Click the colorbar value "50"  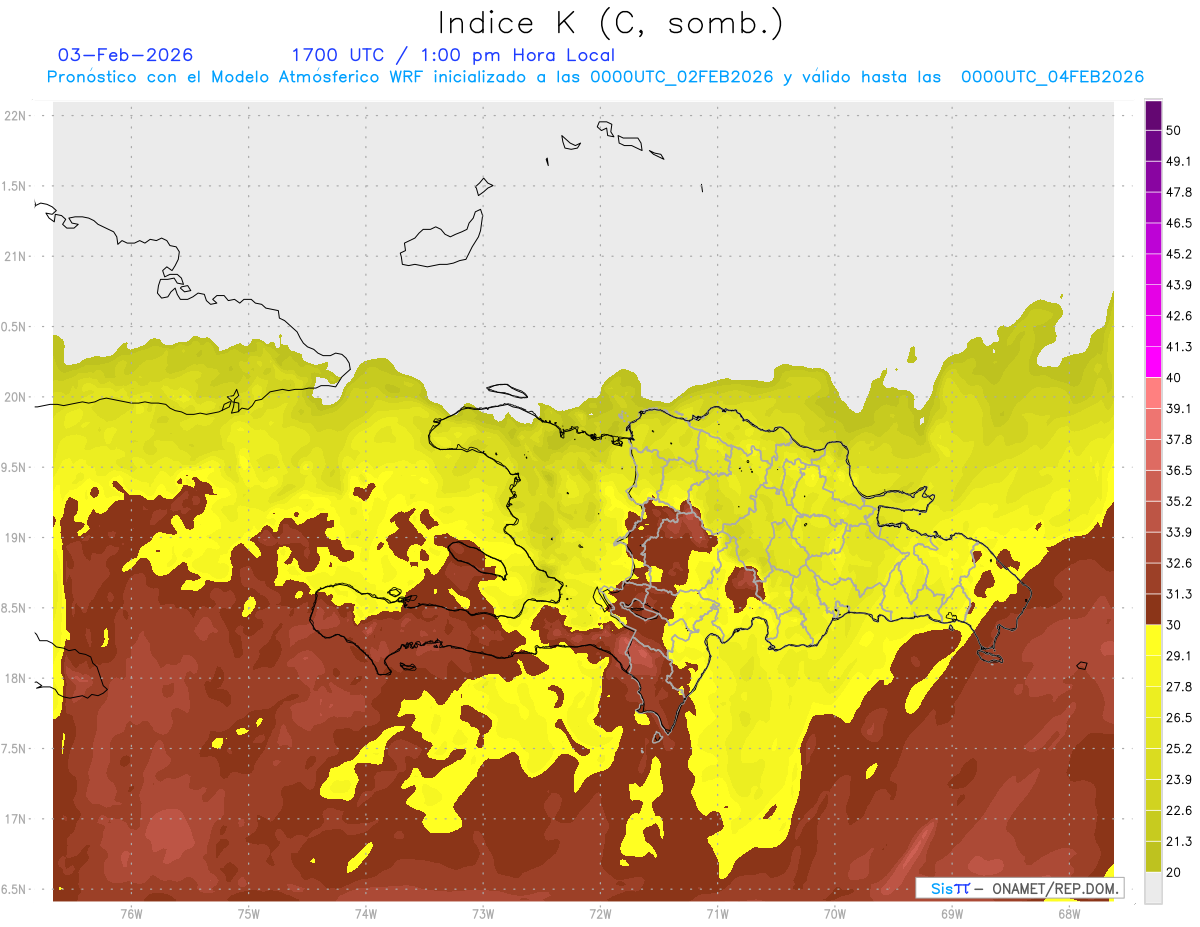pyautogui.click(x=1173, y=130)
